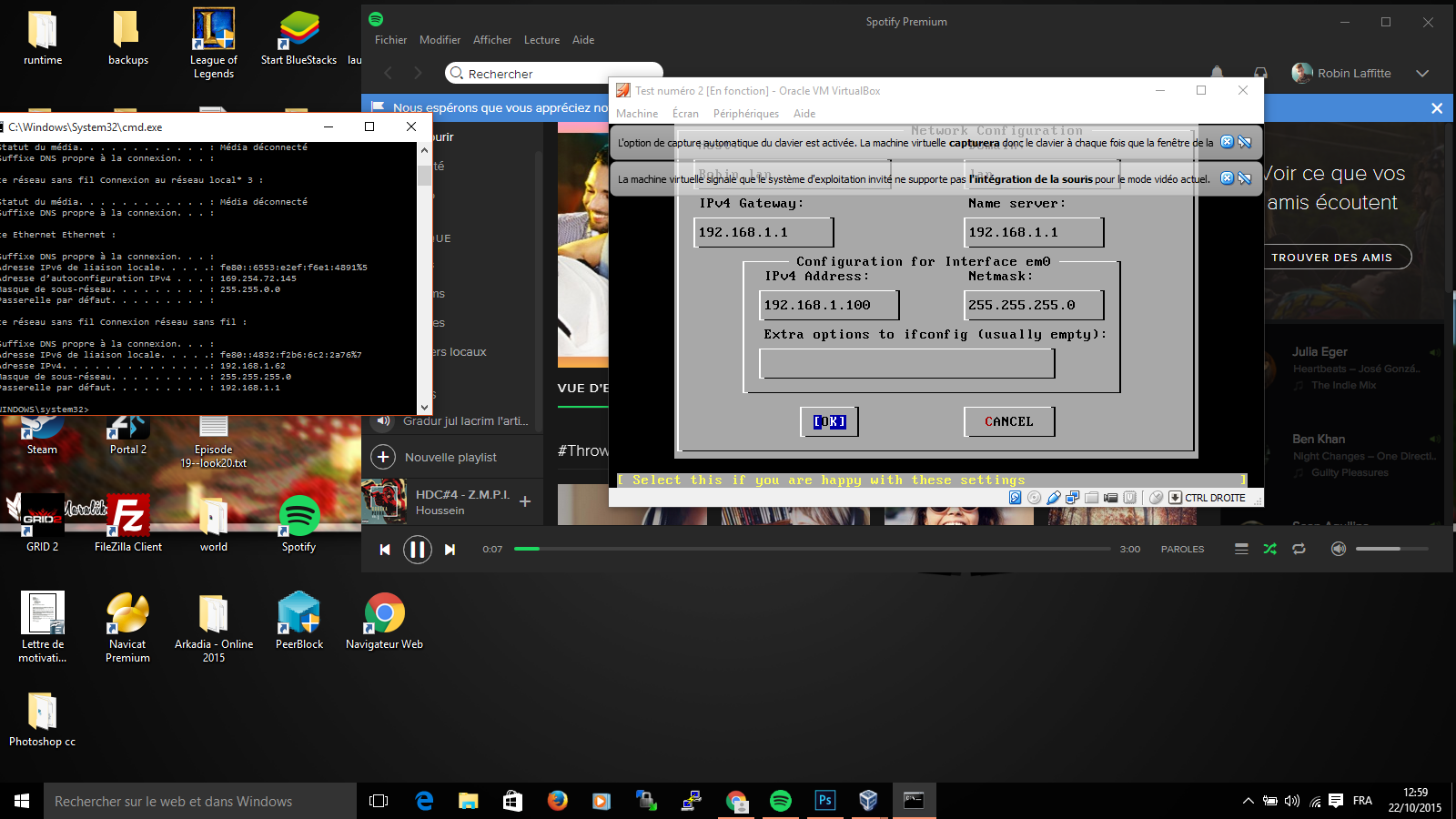This screenshot has width=1456, height=819.
Task: Open the VirtualBox Périphériques menu
Action: (746, 114)
